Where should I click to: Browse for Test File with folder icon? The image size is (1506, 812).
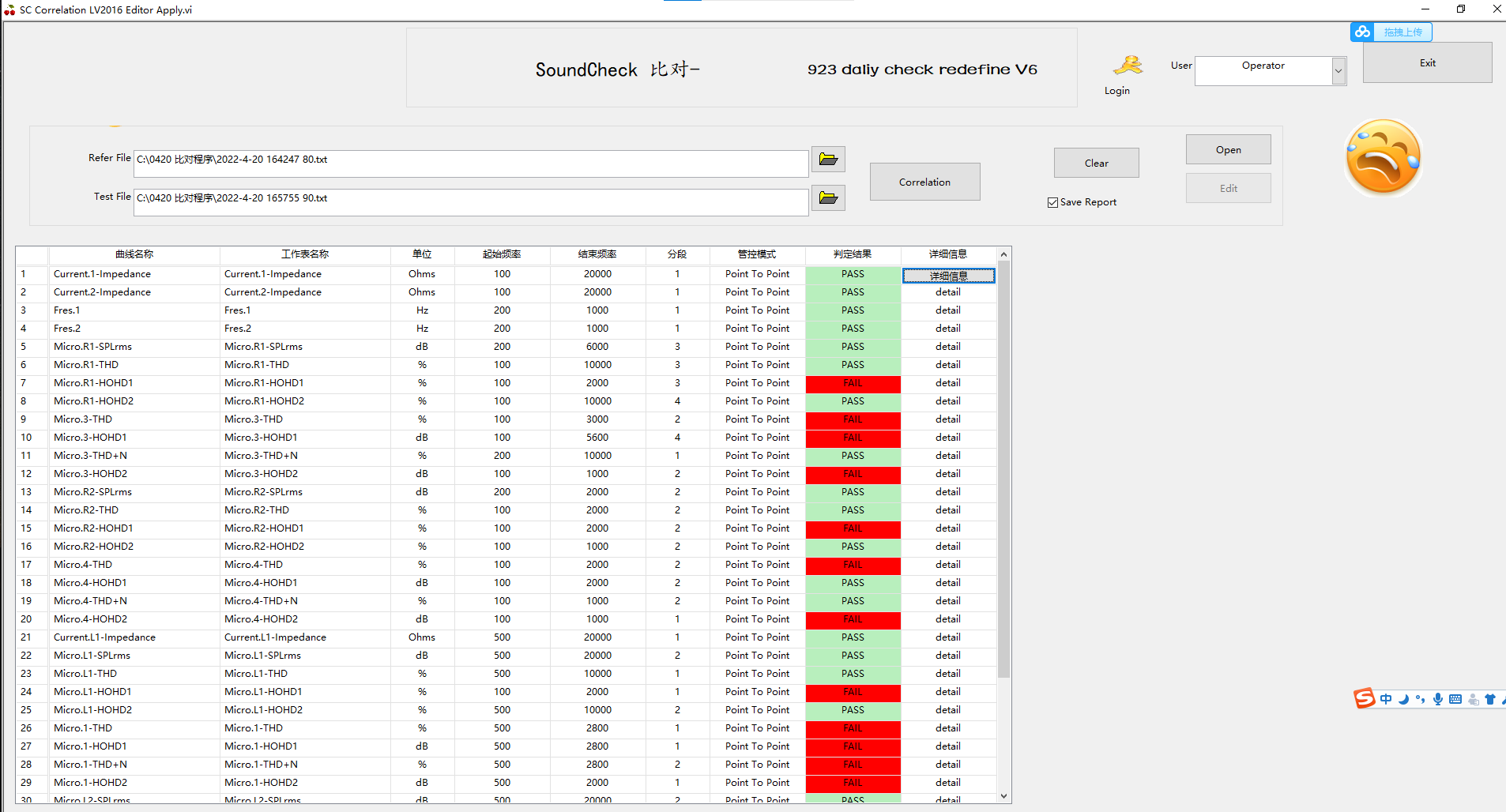click(828, 197)
